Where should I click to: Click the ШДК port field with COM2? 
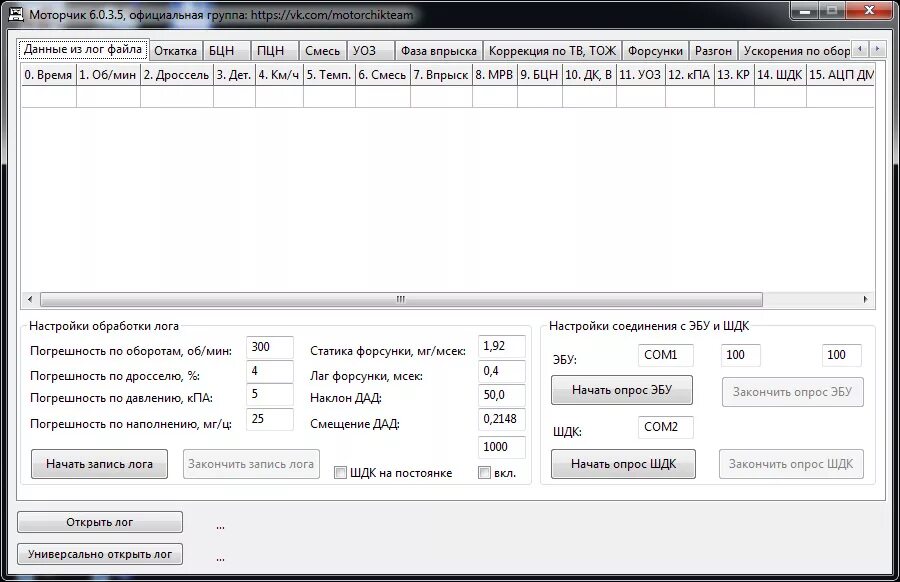click(665, 427)
